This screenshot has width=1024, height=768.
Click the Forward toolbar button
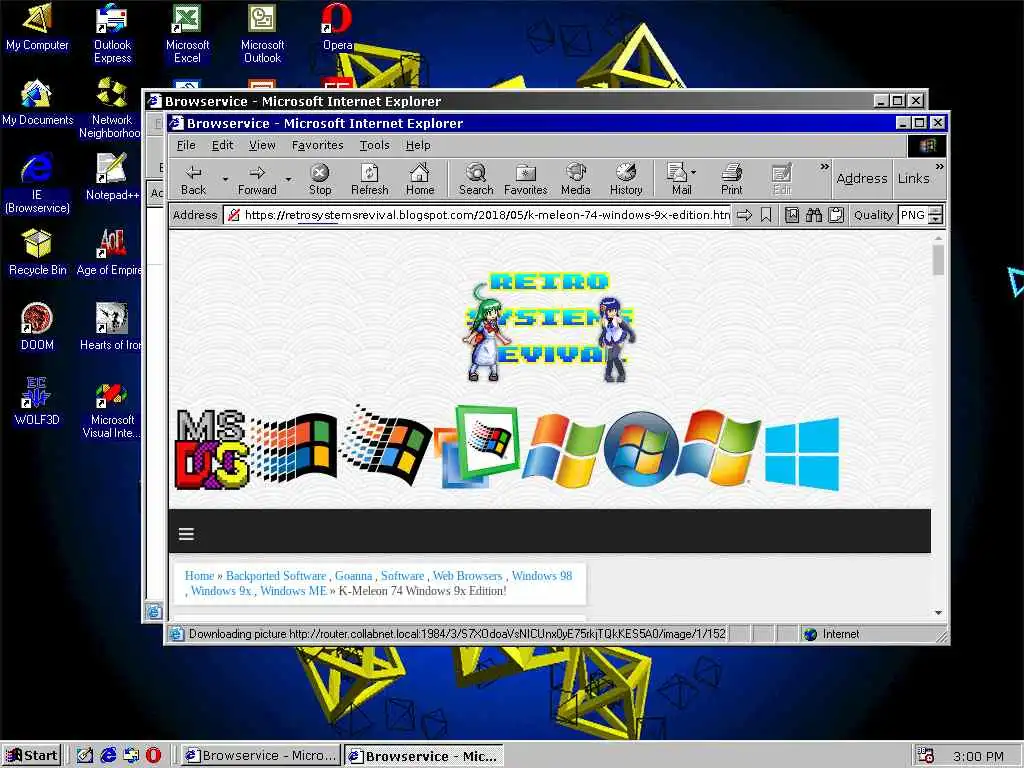click(x=257, y=179)
